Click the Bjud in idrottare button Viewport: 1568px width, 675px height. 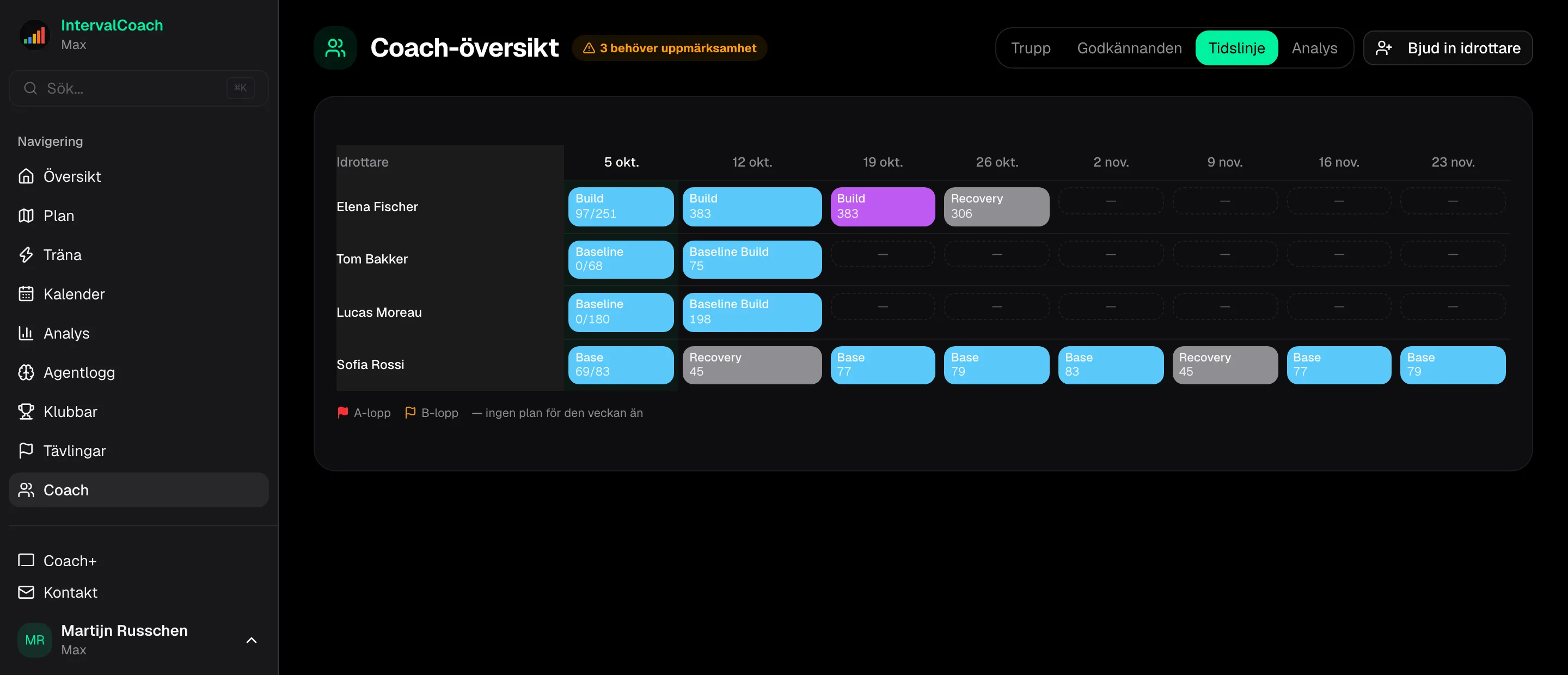pyautogui.click(x=1448, y=48)
